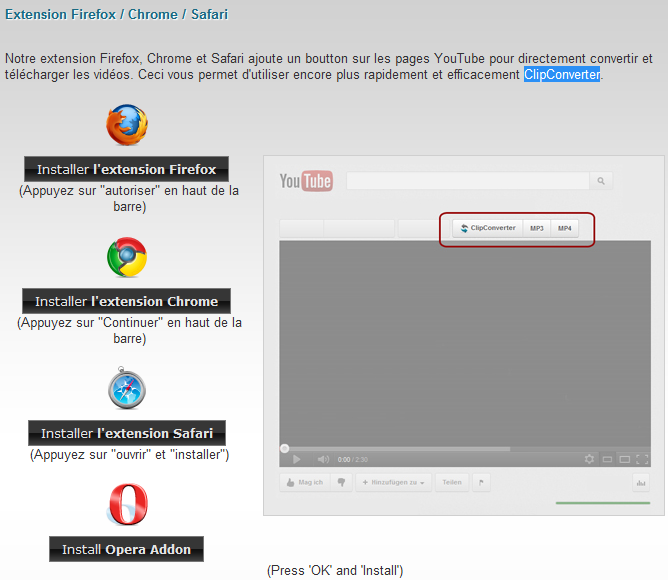This screenshot has width=668, height=580.
Task: Click the 0:00 / 2:30 time display
Action: pos(352,459)
